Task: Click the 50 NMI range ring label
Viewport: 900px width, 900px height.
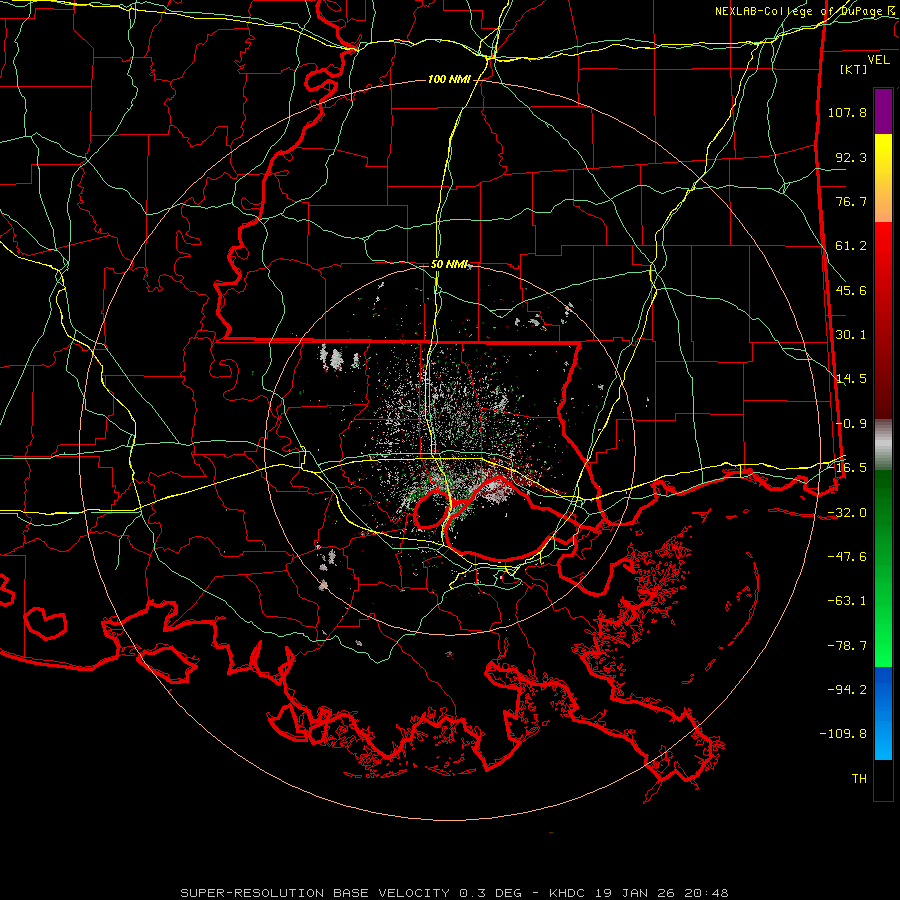Action: point(449,265)
